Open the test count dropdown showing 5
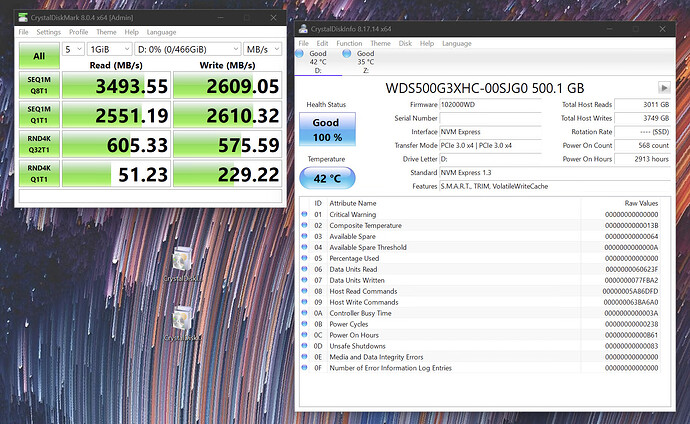The height and width of the screenshot is (424, 690). (x=73, y=49)
